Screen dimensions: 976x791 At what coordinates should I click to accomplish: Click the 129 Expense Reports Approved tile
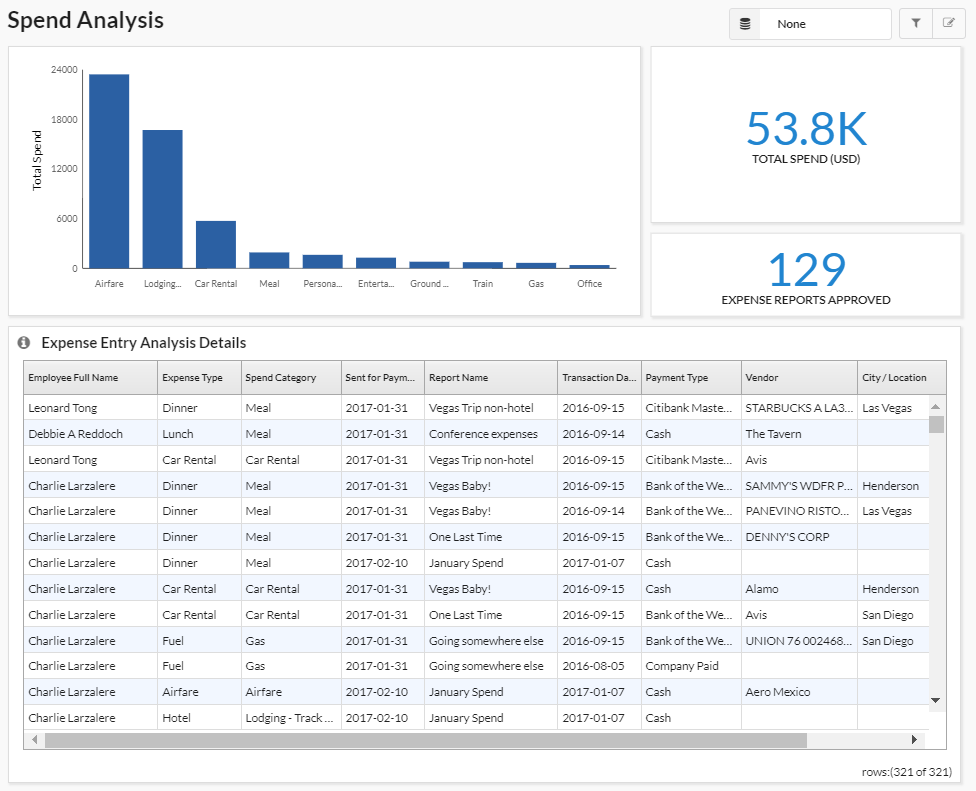806,268
